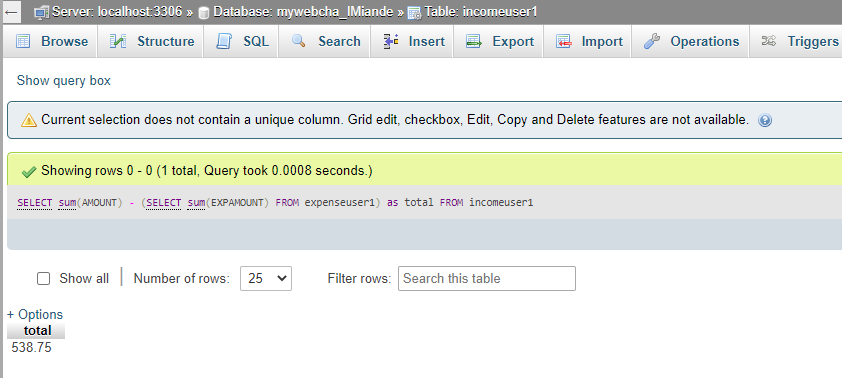Image resolution: width=842 pixels, height=378 pixels.
Task: Click the back arrow collapse icon
Action: point(11,12)
